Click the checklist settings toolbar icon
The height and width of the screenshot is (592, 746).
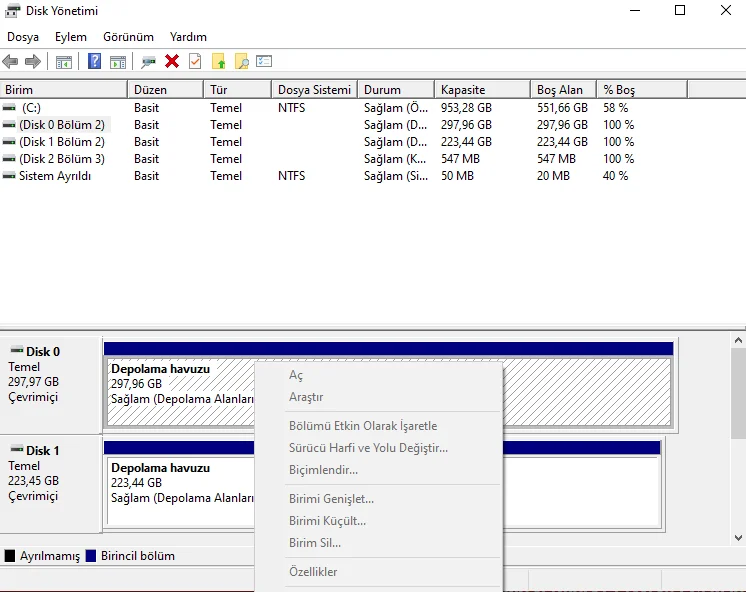click(264, 62)
